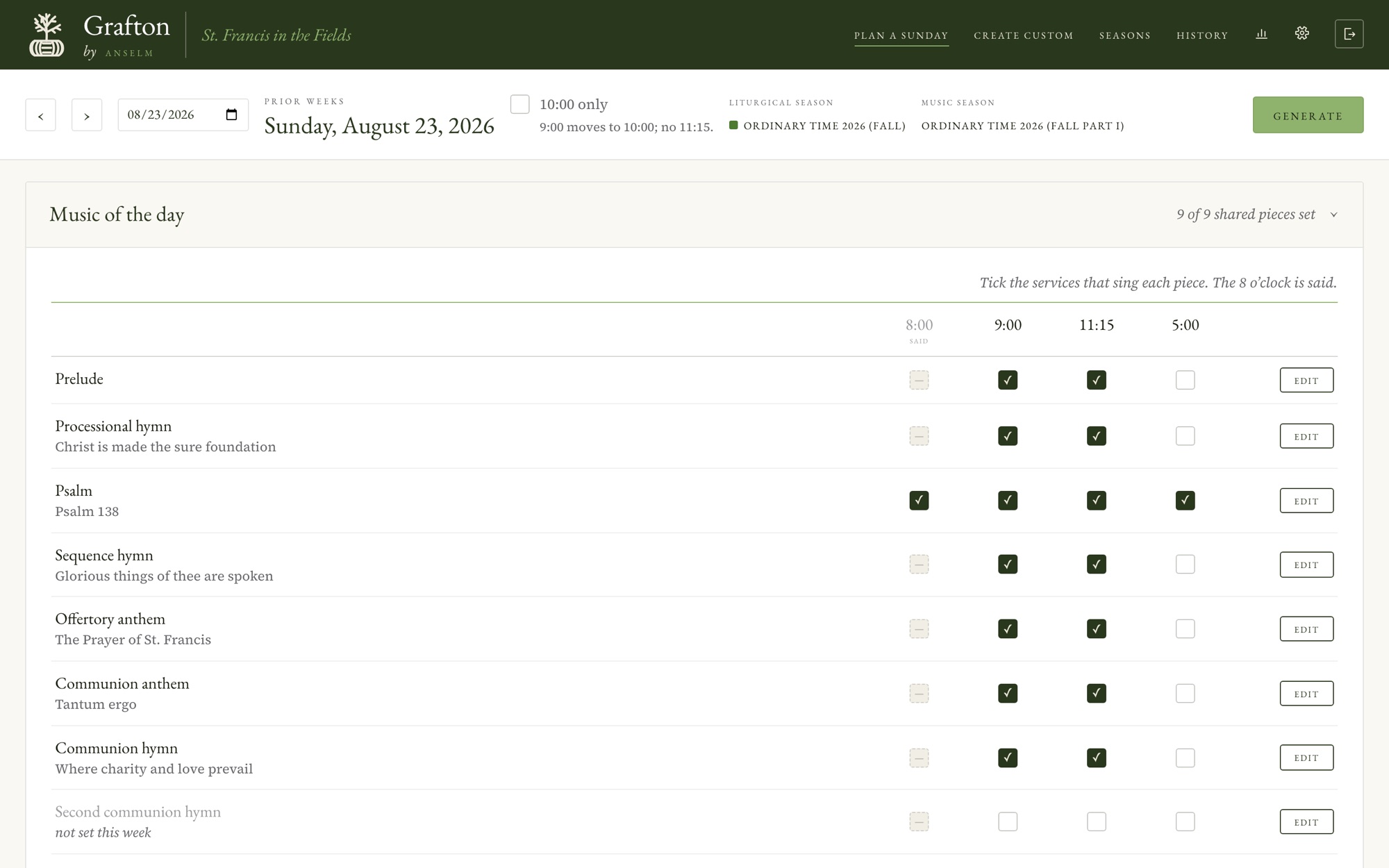
Task: Uncheck Prelude for the 9:00 service
Action: click(1008, 380)
